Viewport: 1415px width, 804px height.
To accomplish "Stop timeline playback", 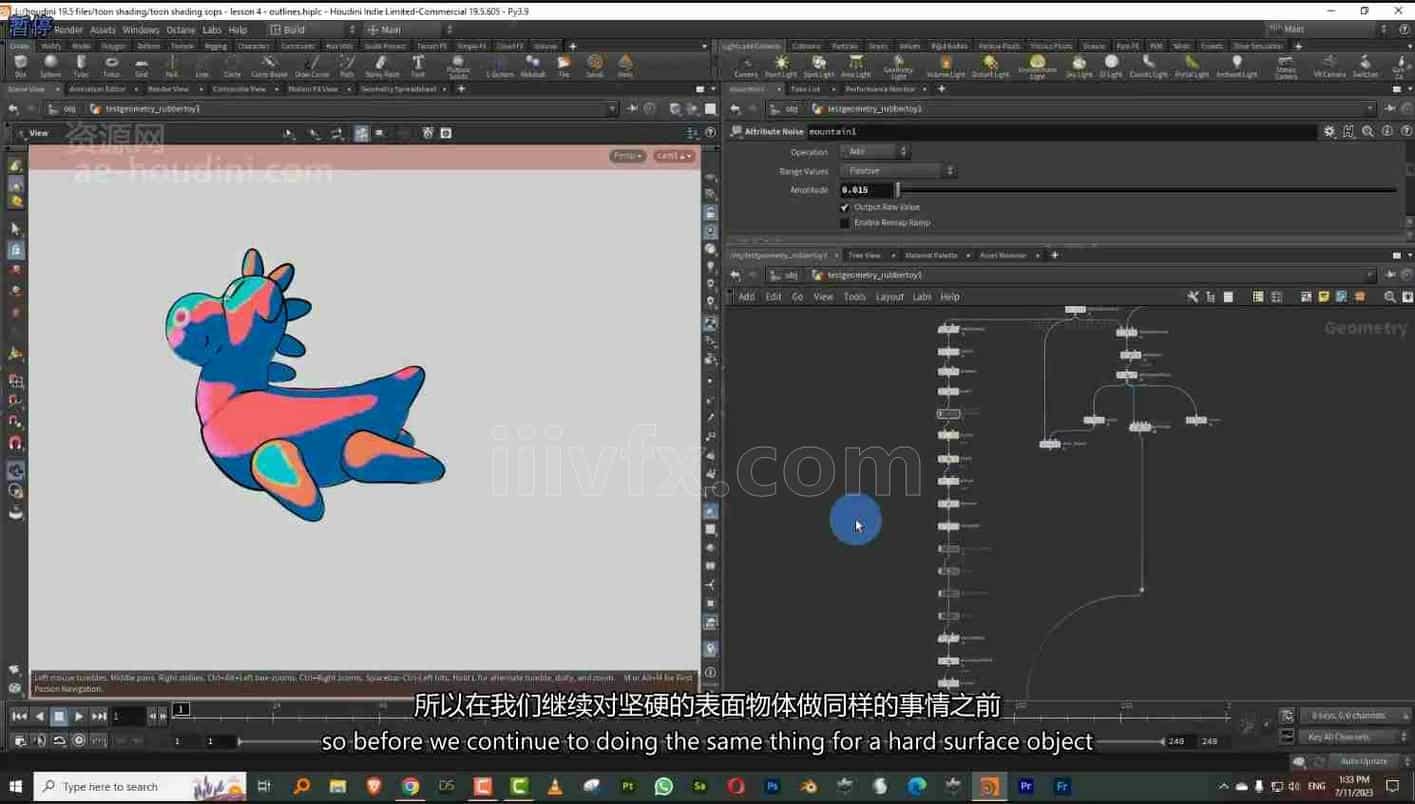I will click(59, 716).
